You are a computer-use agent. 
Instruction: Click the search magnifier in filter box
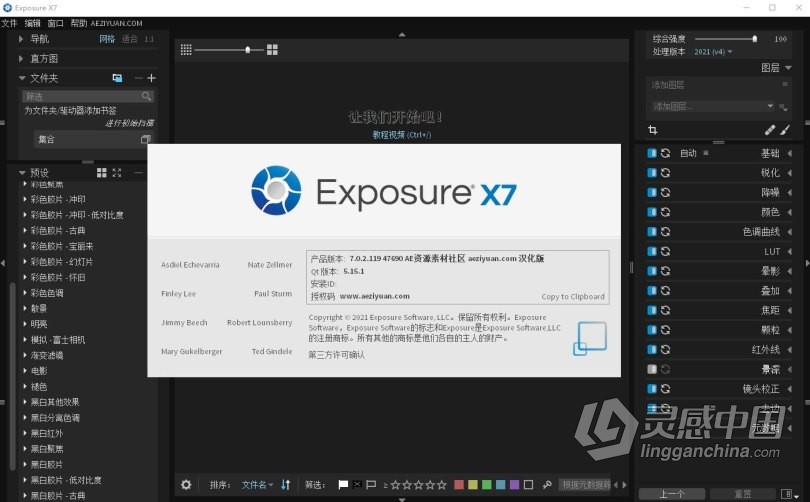coord(147,96)
